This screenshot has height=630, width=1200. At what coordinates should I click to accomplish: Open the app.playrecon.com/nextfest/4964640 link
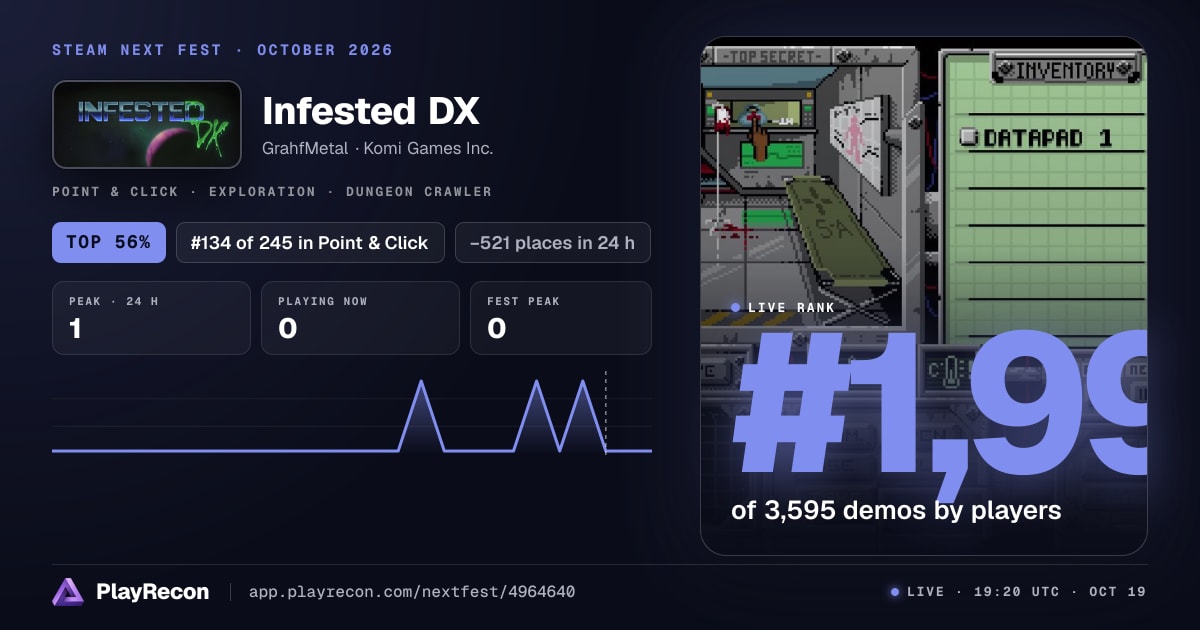pos(412,592)
